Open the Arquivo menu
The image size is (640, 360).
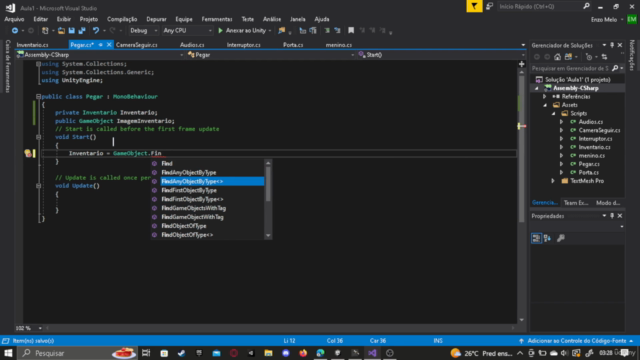[14, 19]
